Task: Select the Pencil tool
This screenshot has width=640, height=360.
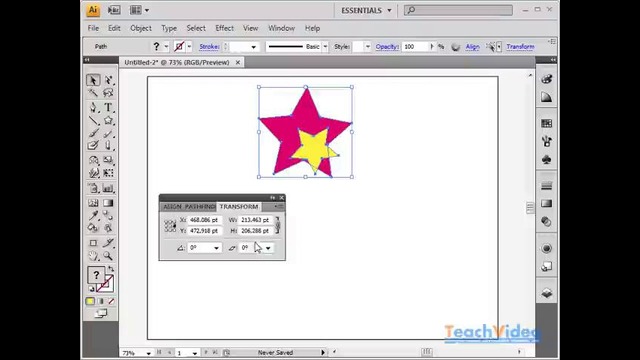Action: coord(108,133)
